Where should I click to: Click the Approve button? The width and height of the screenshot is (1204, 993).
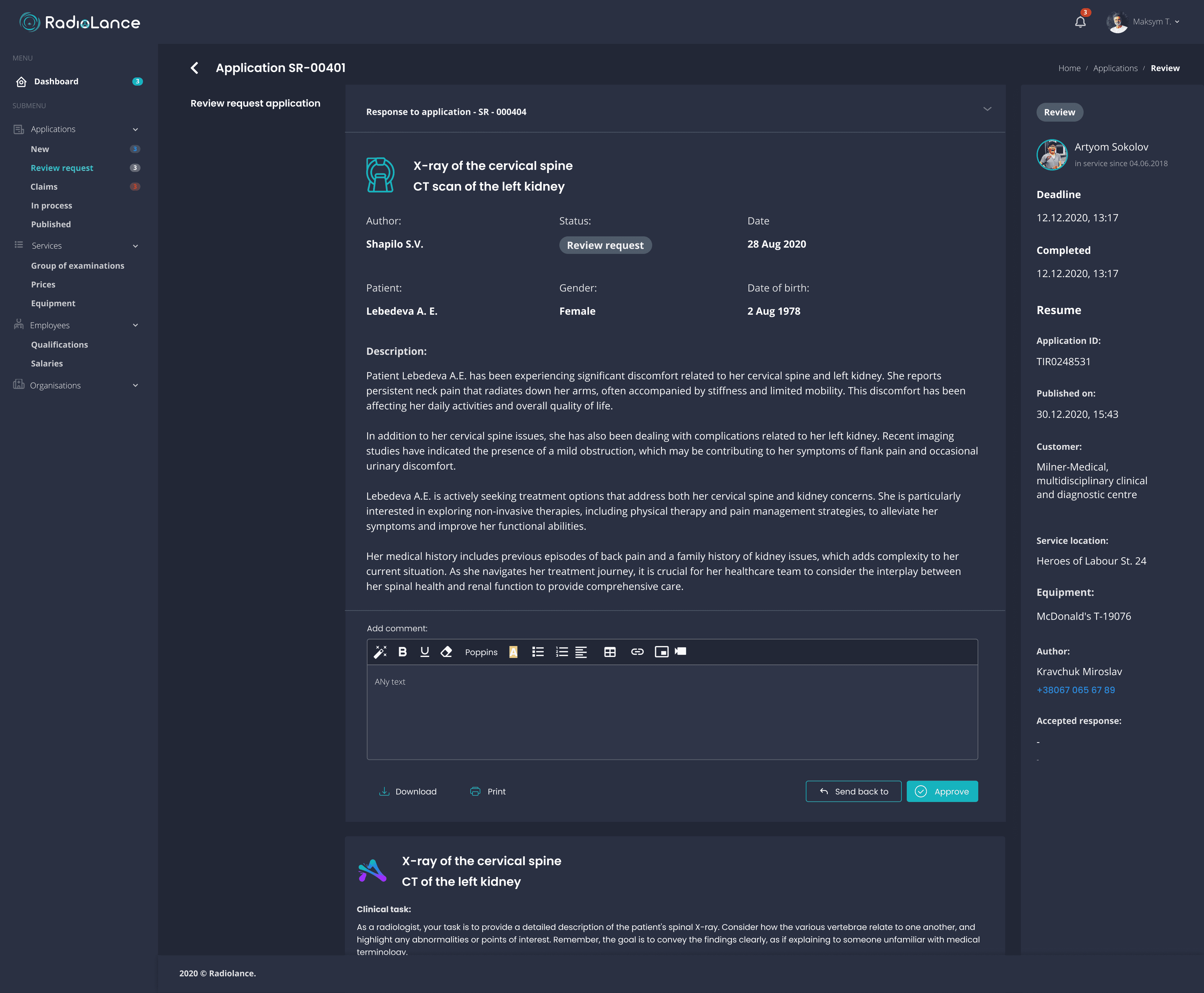pyautogui.click(x=942, y=792)
